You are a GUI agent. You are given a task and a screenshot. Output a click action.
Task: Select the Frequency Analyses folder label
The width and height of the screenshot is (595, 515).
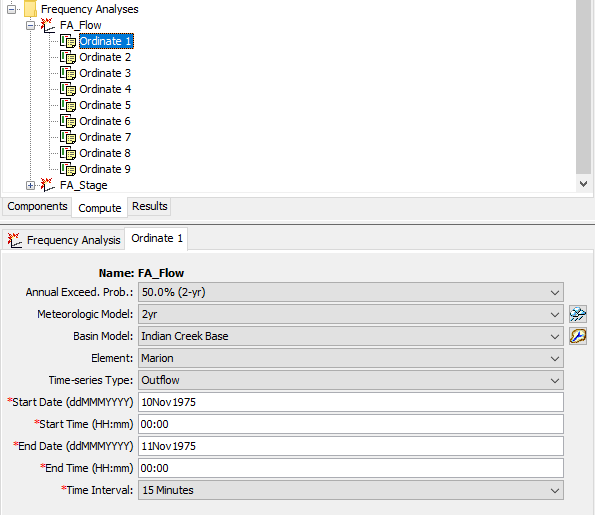pos(90,9)
